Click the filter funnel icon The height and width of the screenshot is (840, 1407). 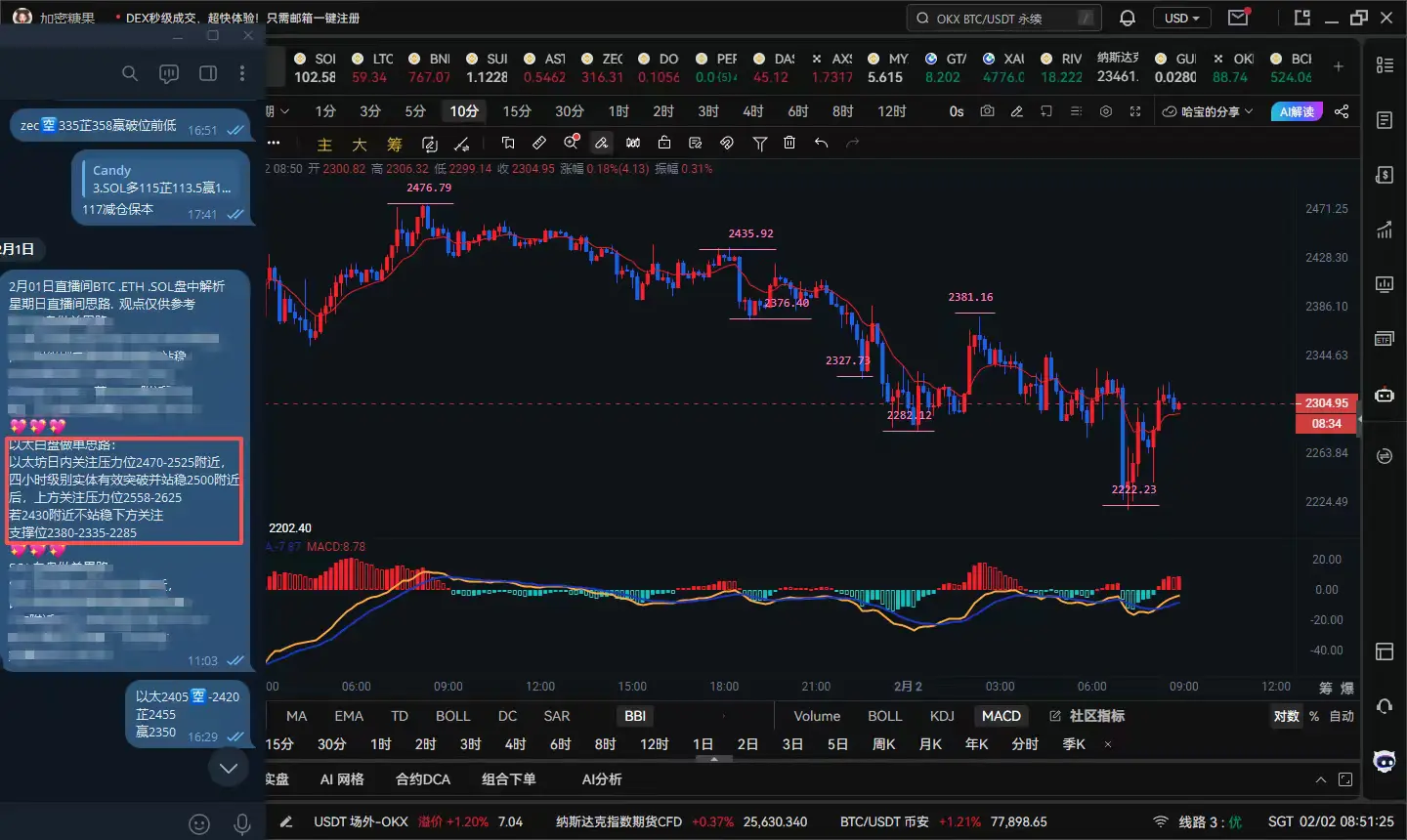759,144
